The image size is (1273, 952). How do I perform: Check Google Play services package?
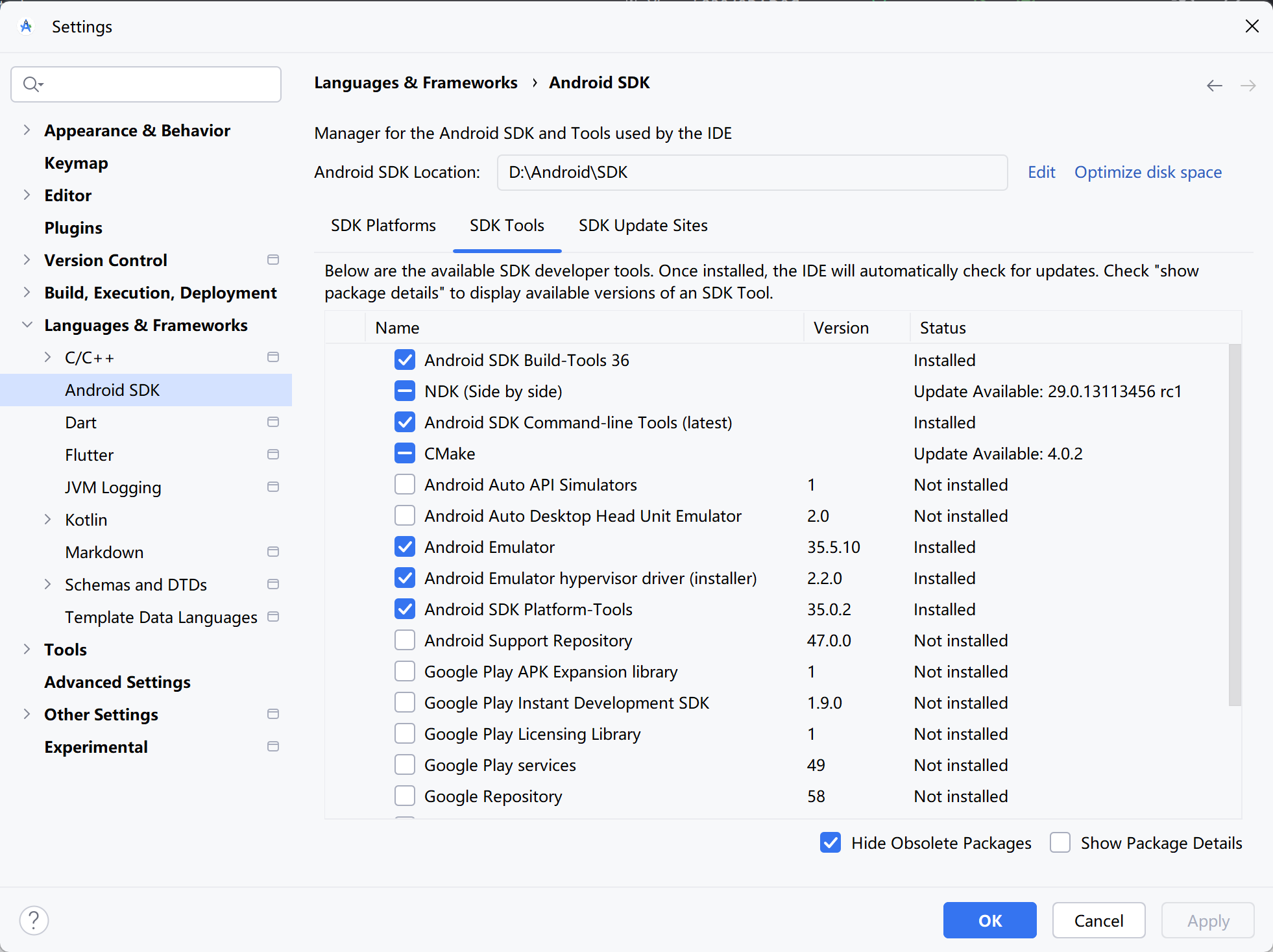tap(405, 764)
